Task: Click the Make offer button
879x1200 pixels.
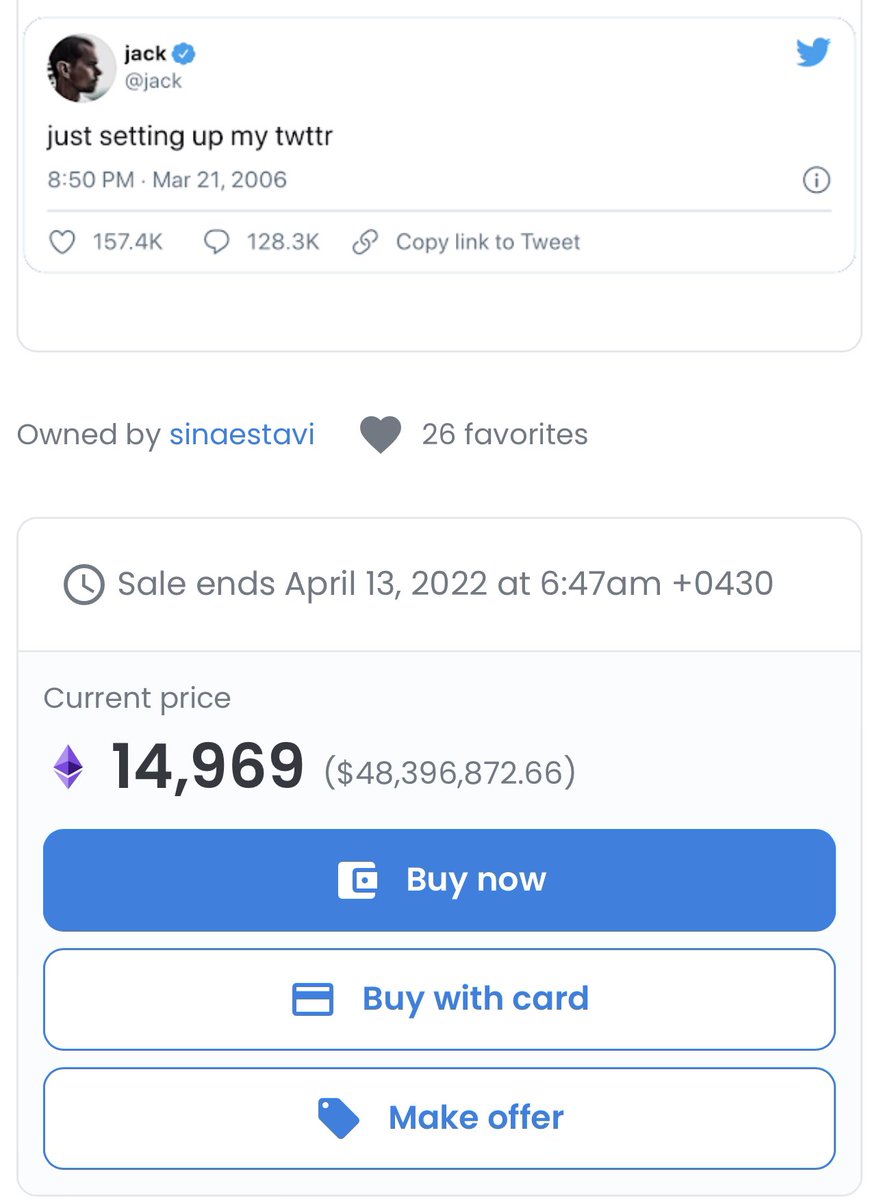Action: (439, 1118)
